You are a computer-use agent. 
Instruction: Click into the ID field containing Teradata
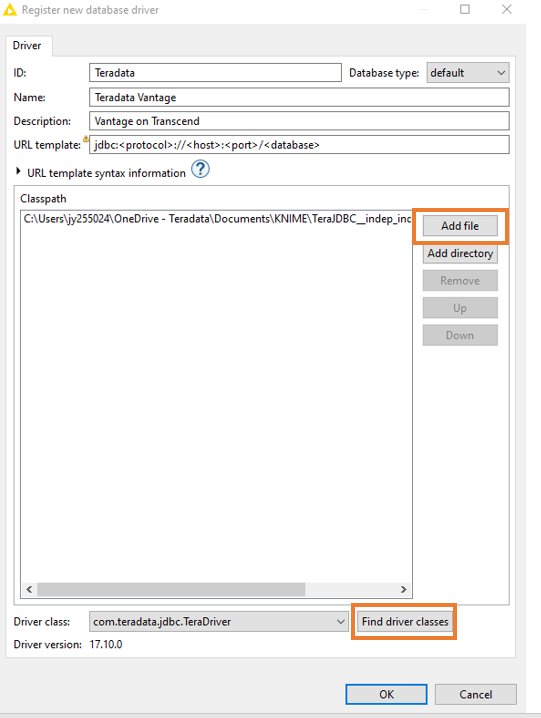coord(215,73)
